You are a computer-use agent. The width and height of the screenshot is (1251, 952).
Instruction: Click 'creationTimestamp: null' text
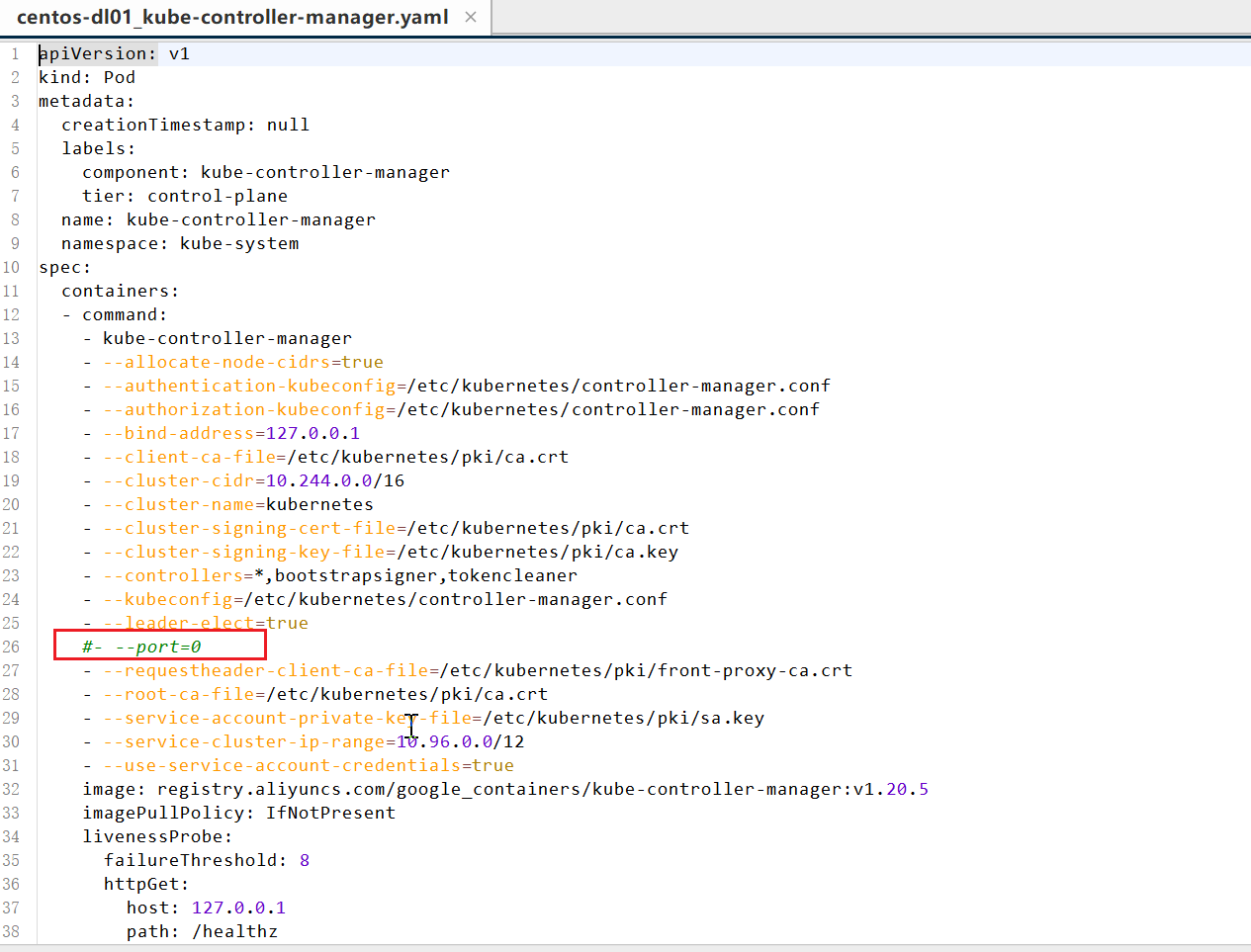pos(185,125)
